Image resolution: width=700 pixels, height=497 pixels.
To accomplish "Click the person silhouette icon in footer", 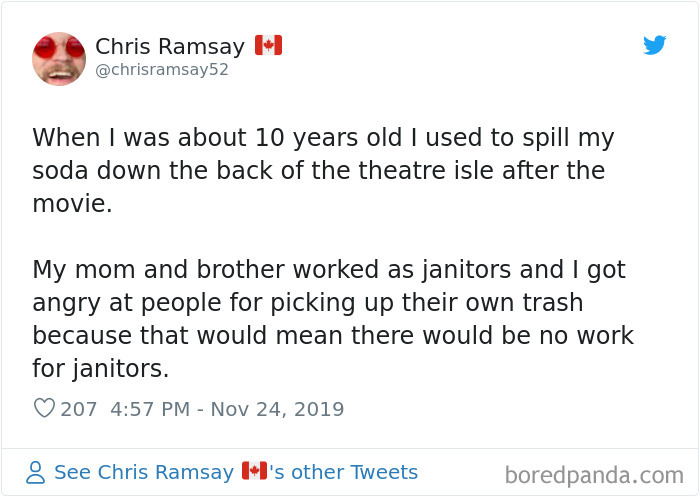I will (x=36, y=472).
